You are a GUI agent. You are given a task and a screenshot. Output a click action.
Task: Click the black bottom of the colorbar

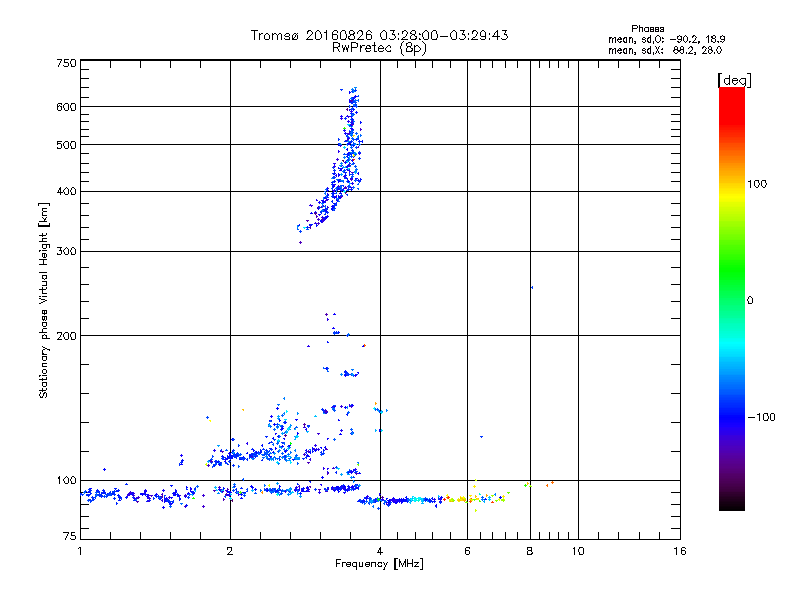(732, 503)
